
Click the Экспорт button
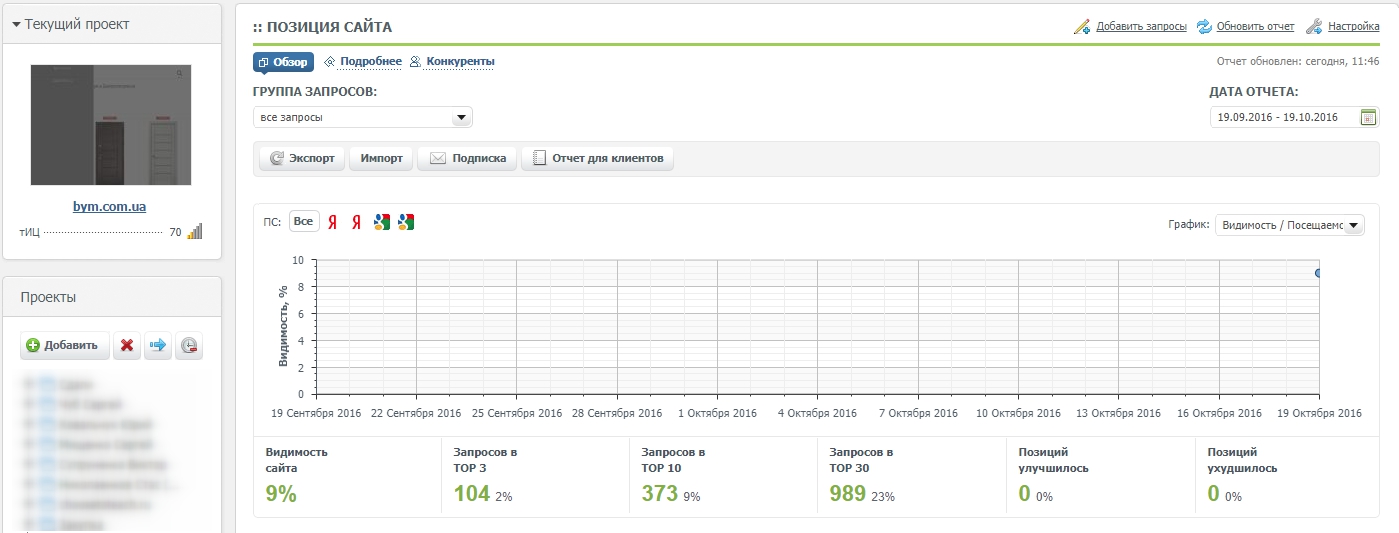click(303, 158)
